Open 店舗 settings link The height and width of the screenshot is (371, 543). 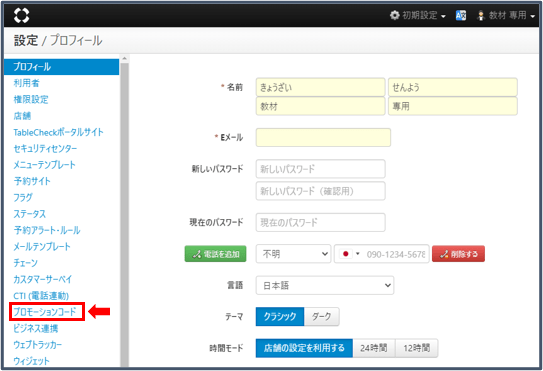pos(23,116)
